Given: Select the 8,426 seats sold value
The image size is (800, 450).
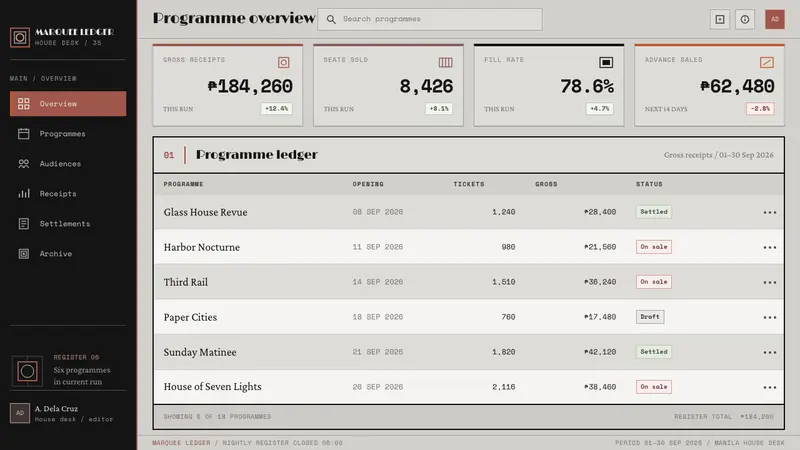Looking at the screenshot, I should 426,86.
